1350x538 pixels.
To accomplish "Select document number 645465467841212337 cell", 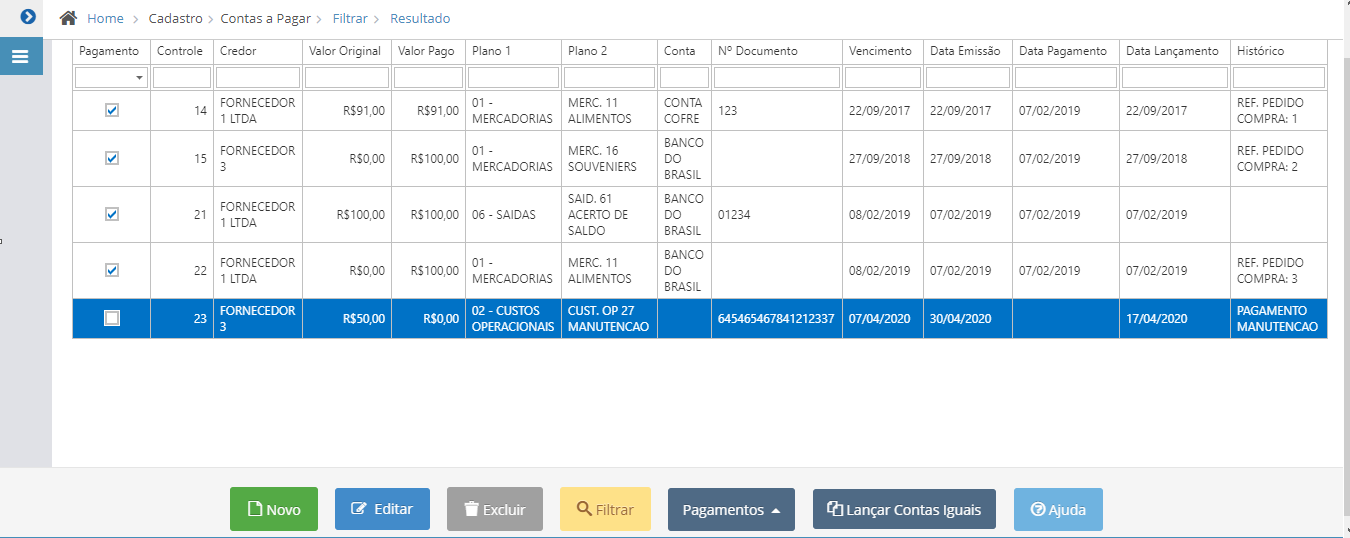I will (x=777, y=319).
